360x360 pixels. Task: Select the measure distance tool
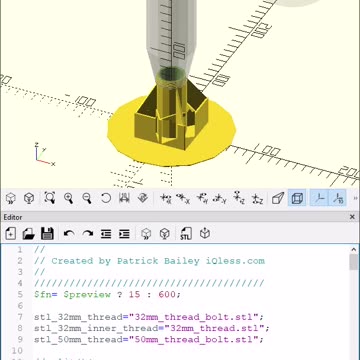(x=124, y=199)
